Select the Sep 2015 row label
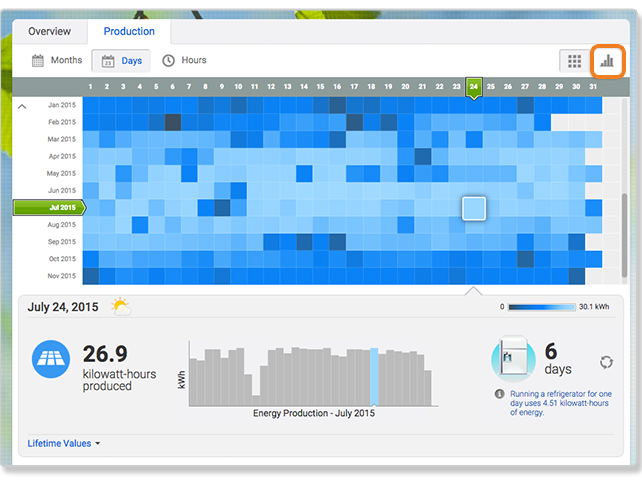642x480 pixels. (x=62, y=242)
